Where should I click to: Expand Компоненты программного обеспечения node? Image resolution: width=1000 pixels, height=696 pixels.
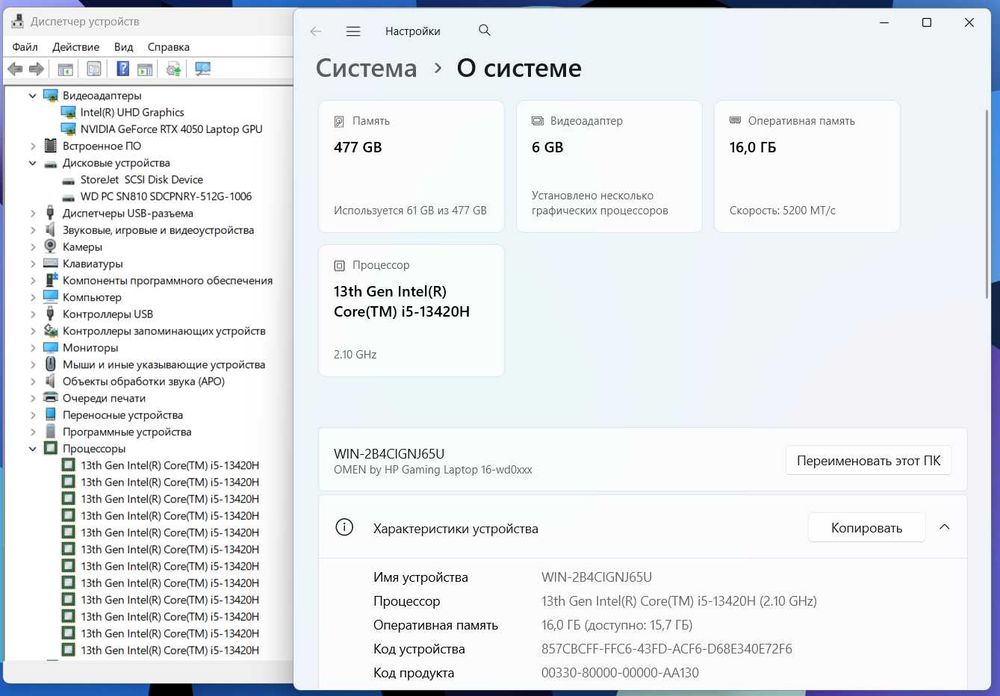pyautogui.click(x=33, y=280)
